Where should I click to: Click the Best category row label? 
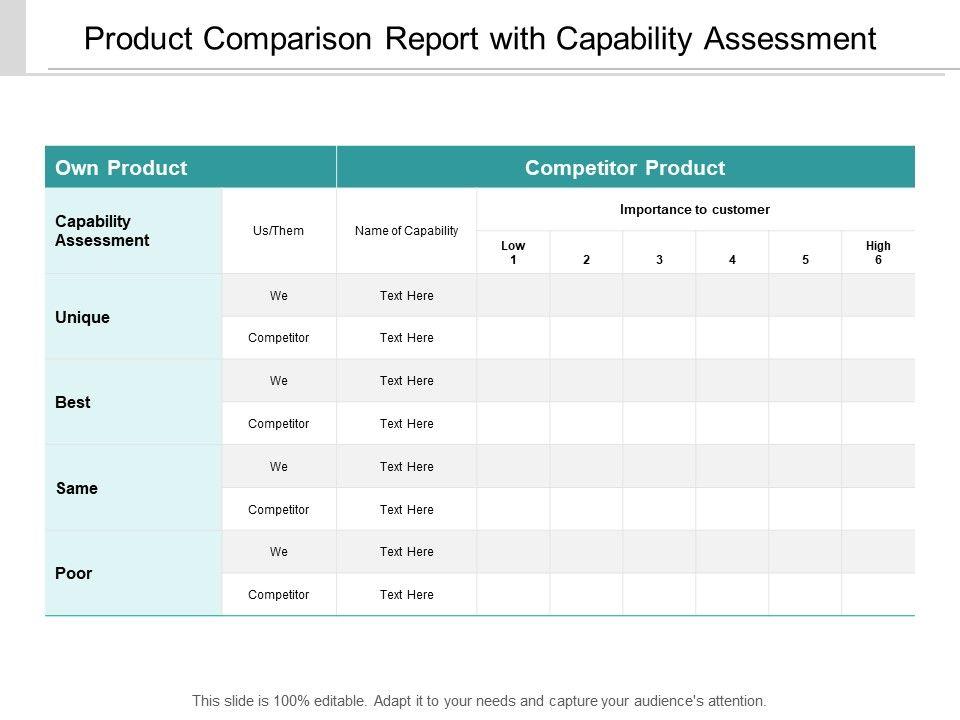[x=73, y=402]
